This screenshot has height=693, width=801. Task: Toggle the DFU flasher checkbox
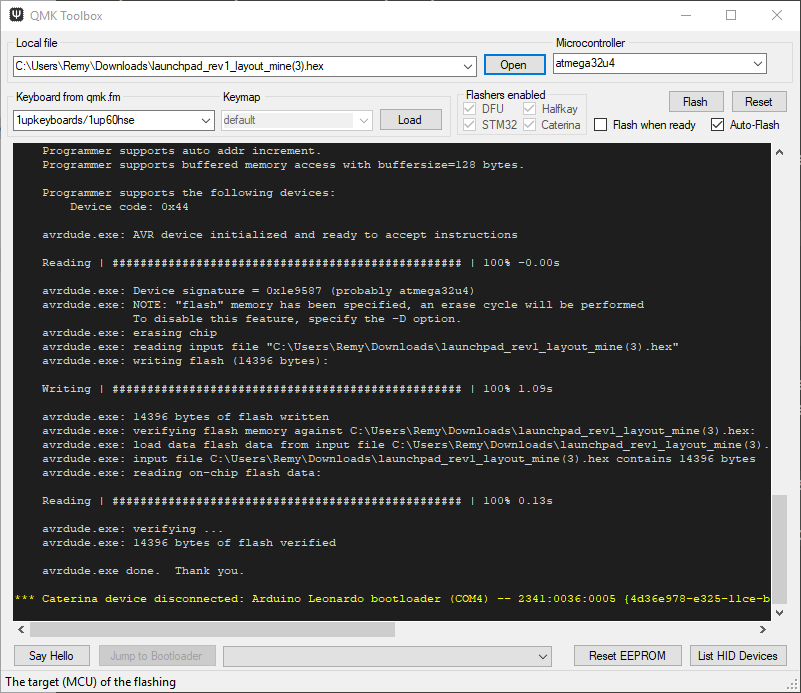(x=469, y=109)
